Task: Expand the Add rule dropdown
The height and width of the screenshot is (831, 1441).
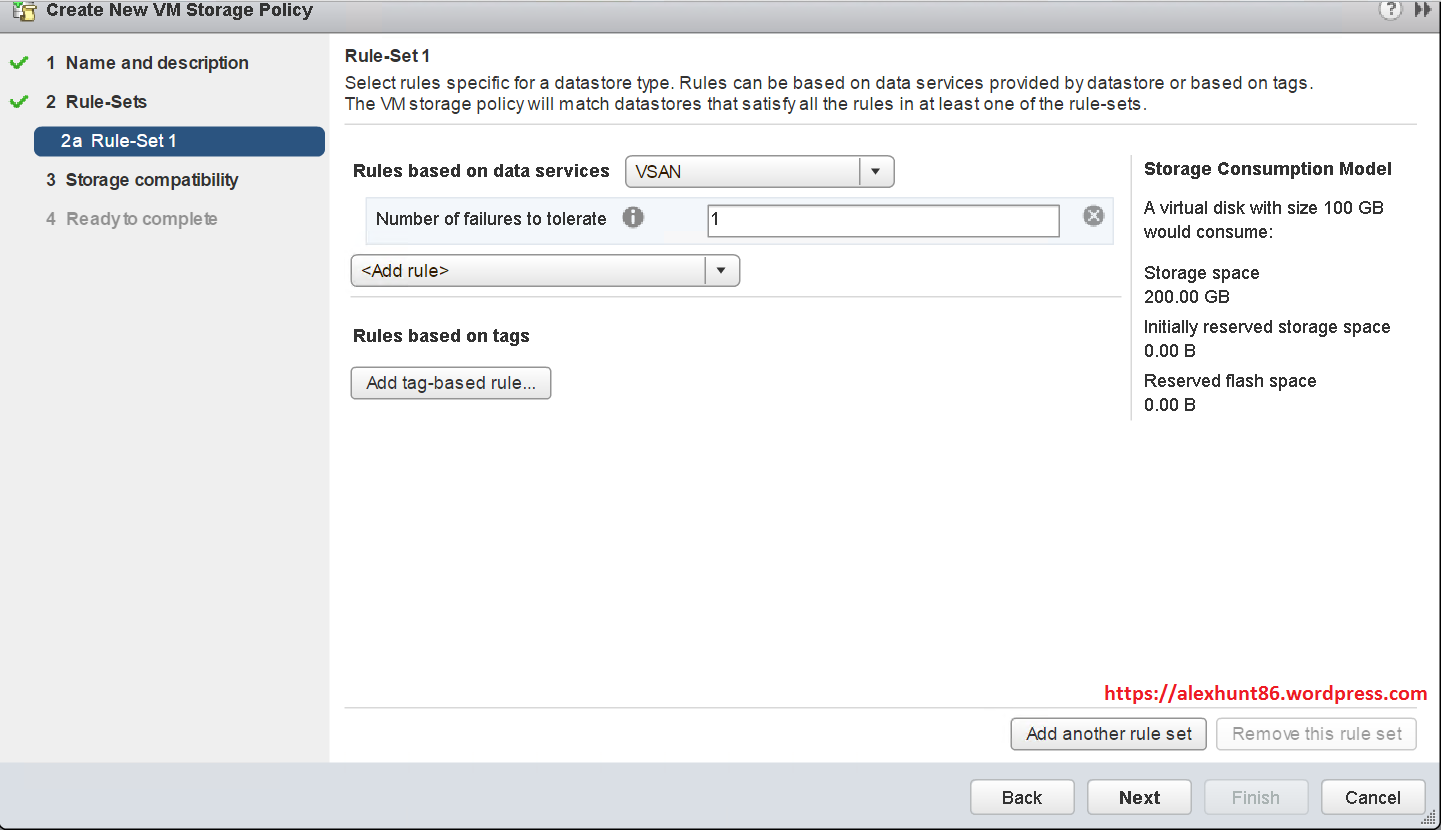Action: click(x=722, y=270)
